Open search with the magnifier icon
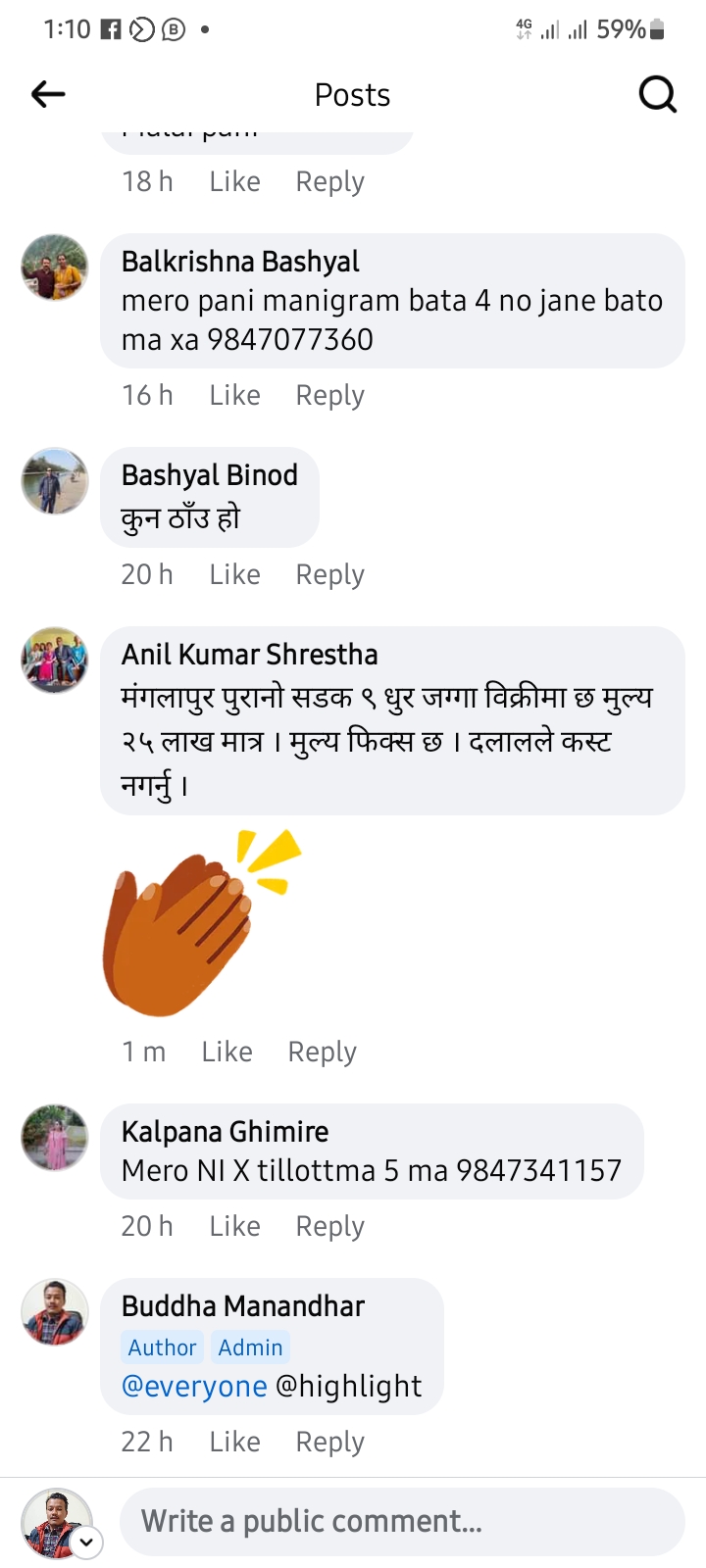Image resolution: width=706 pixels, height=1568 pixels. click(x=657, y=95)
